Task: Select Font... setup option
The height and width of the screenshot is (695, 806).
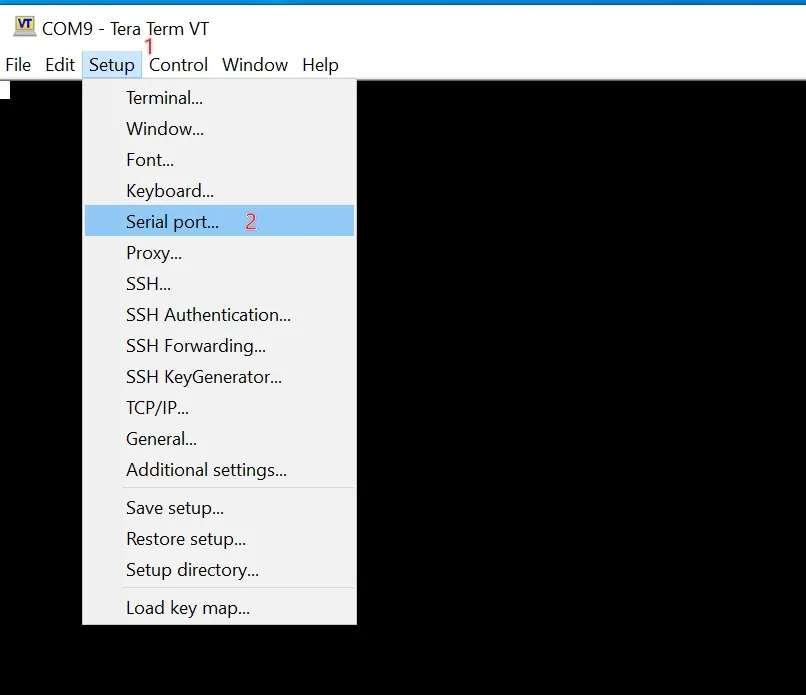Action: click(219, 160)
